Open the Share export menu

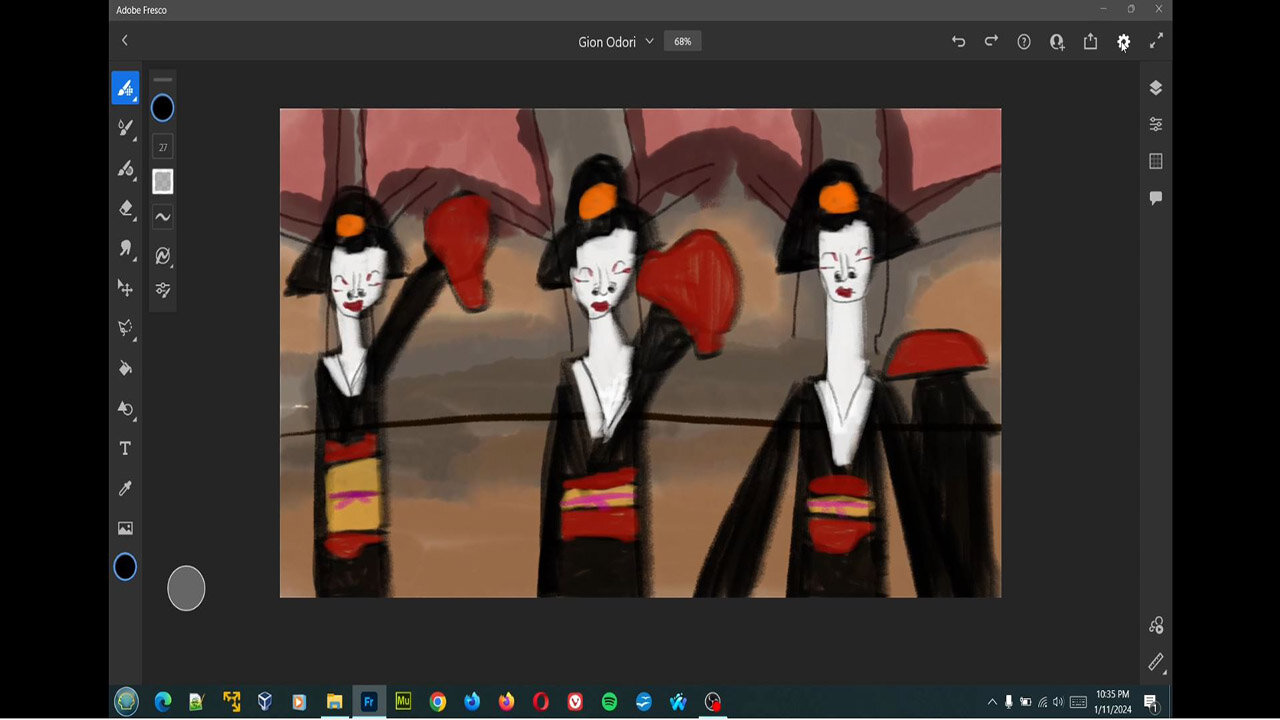tap(1091, 42)
